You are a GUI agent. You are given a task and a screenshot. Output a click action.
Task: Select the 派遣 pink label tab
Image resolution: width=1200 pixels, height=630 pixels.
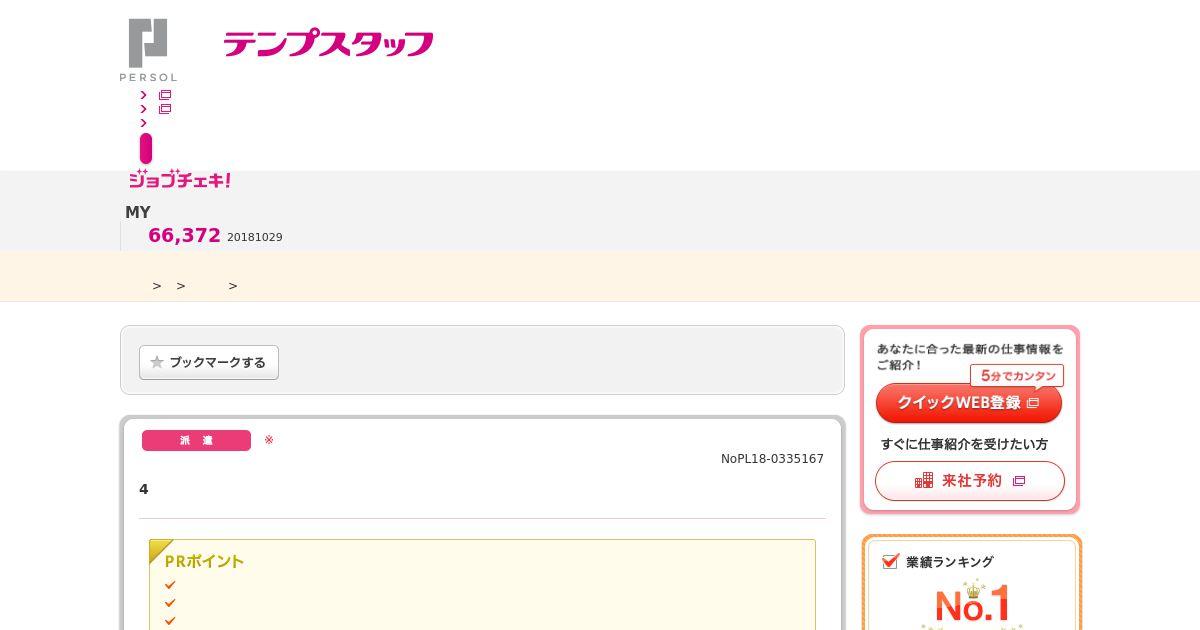point(196,441)
